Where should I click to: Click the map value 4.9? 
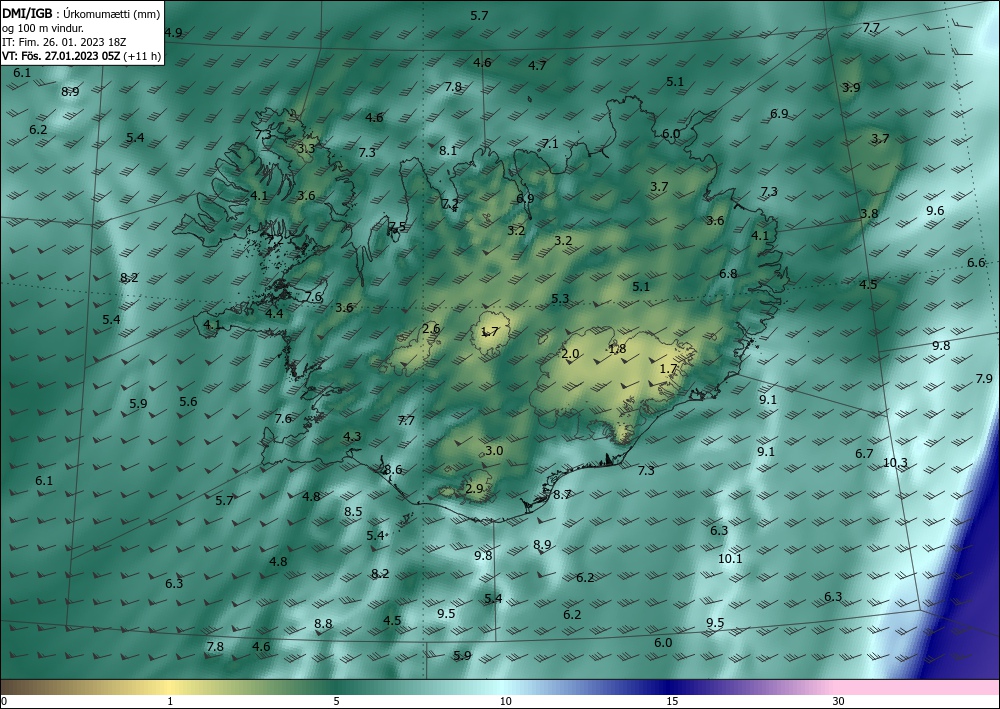(173, 33)
